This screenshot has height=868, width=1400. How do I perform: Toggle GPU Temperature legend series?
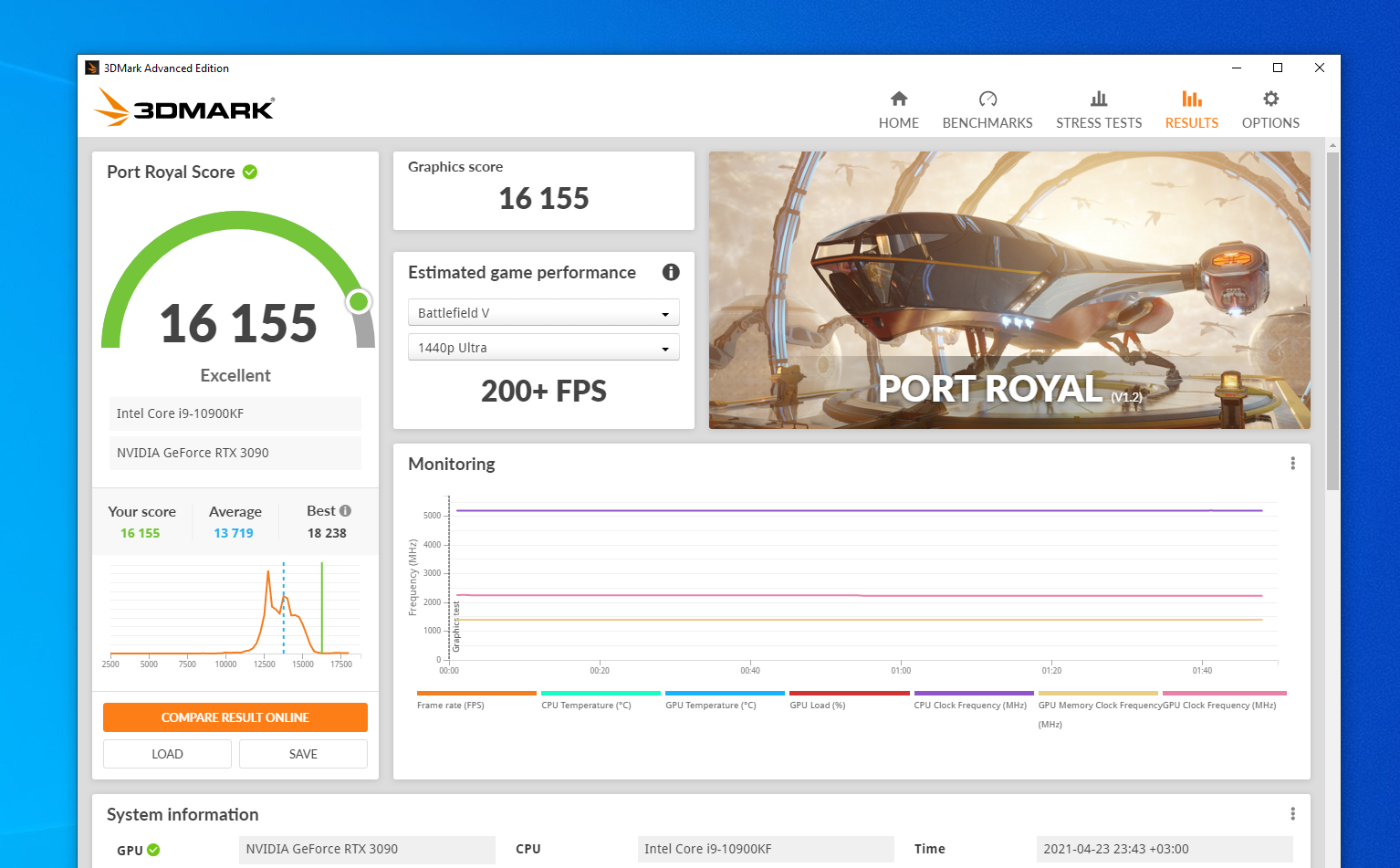(725, 700)
